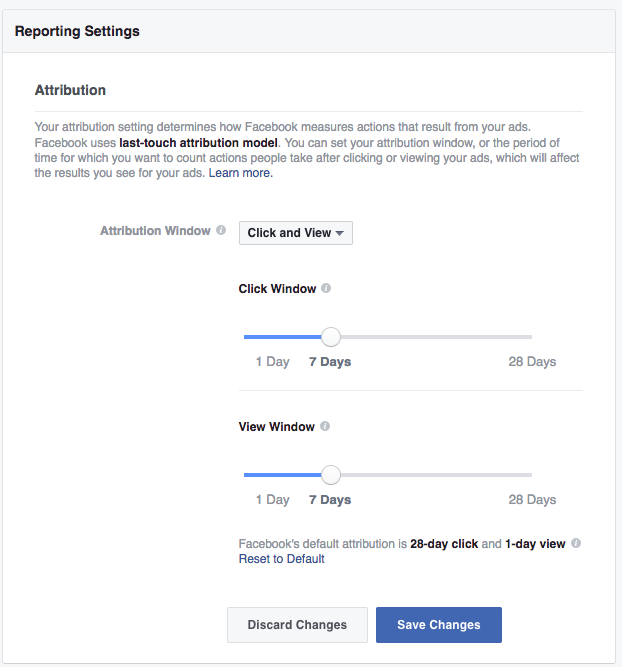The width and height of the screenshot is (622, 667).
Task: Select 7 Days label under View Window
Action: (330, 499)
